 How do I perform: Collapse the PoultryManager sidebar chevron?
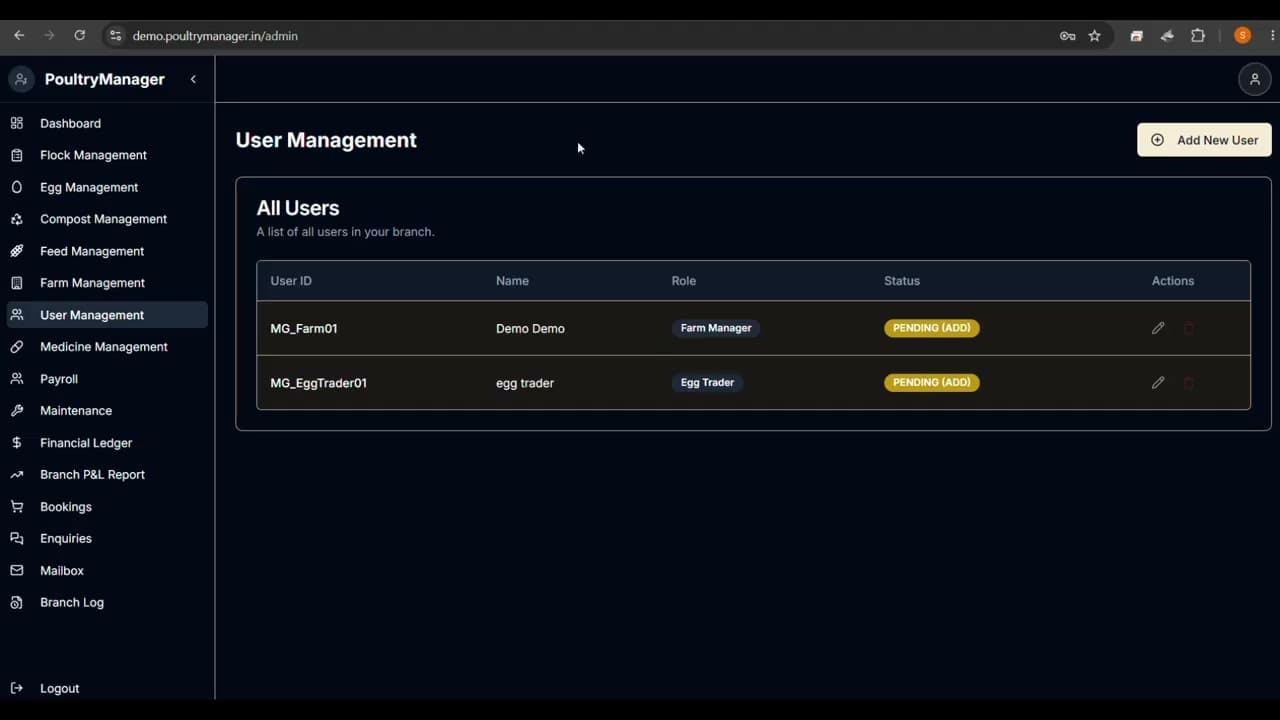[x=193, y=79]
